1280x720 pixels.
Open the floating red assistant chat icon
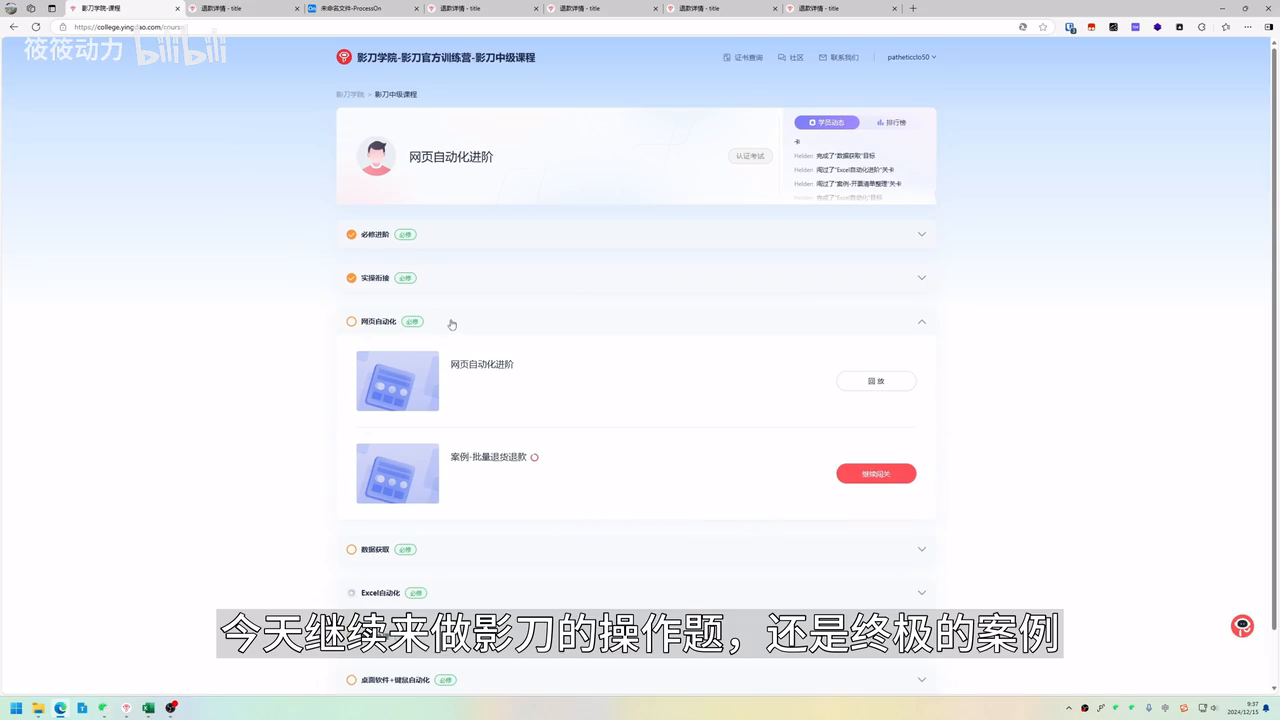[x=1242, y=626]
